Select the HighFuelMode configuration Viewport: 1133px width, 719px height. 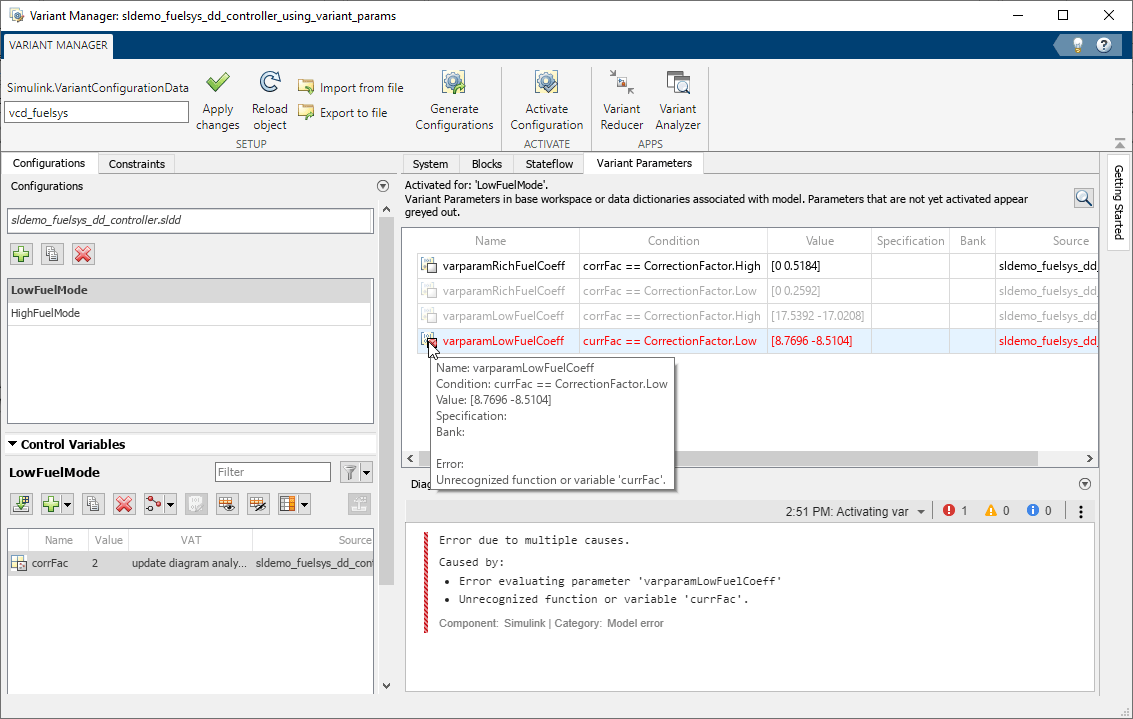(189, 313)
